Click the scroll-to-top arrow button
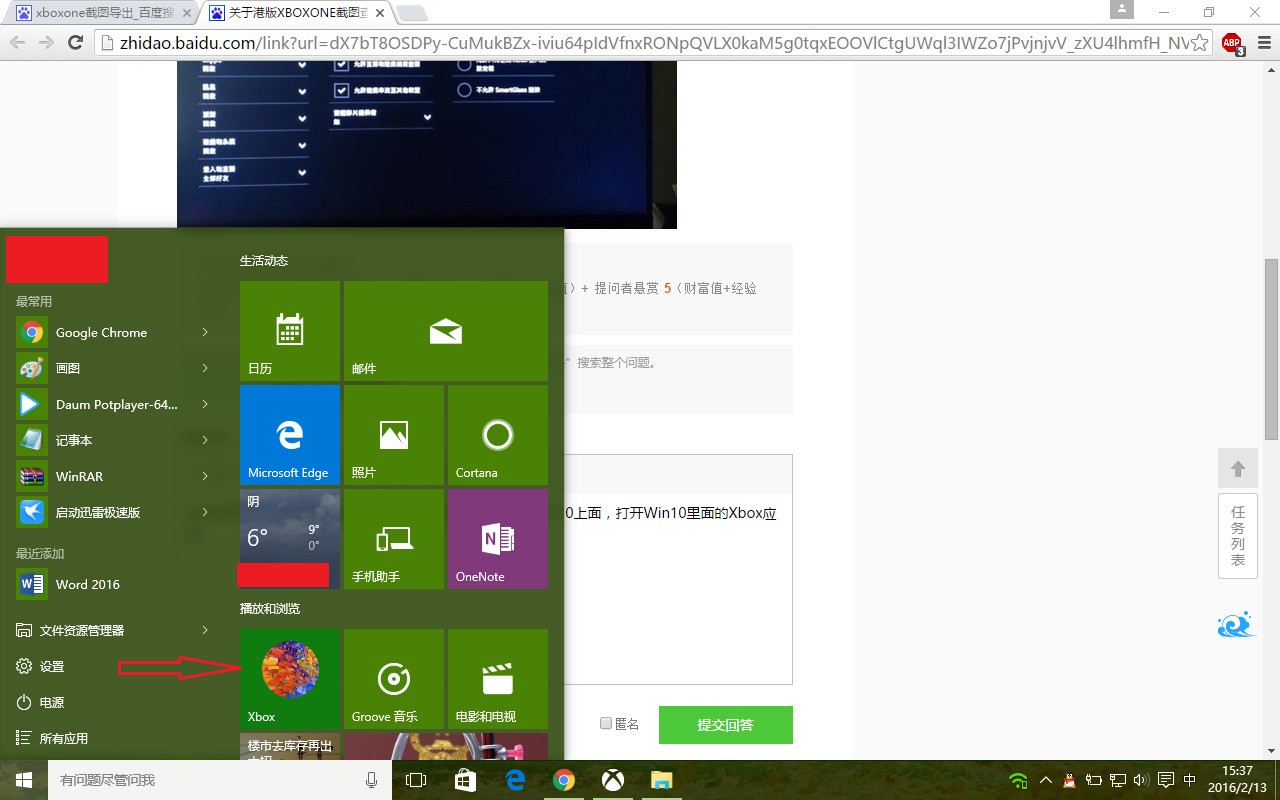The height and width of the screenshot is (800, 1280). tap(1238, 468)
